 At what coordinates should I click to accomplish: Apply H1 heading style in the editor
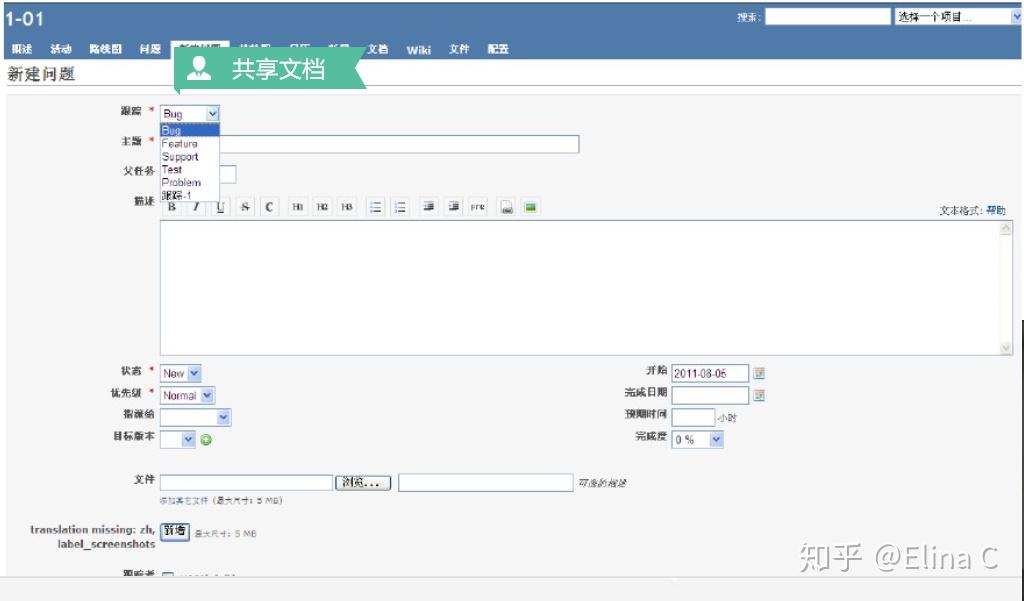[298, 207]
